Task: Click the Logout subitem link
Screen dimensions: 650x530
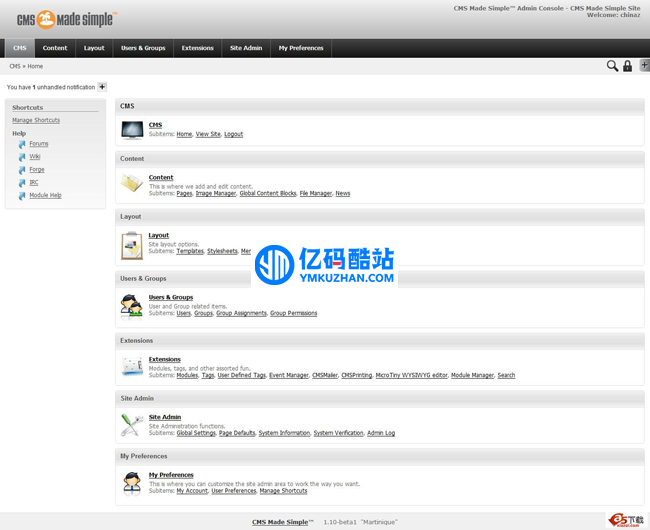Action: (234, 134)
